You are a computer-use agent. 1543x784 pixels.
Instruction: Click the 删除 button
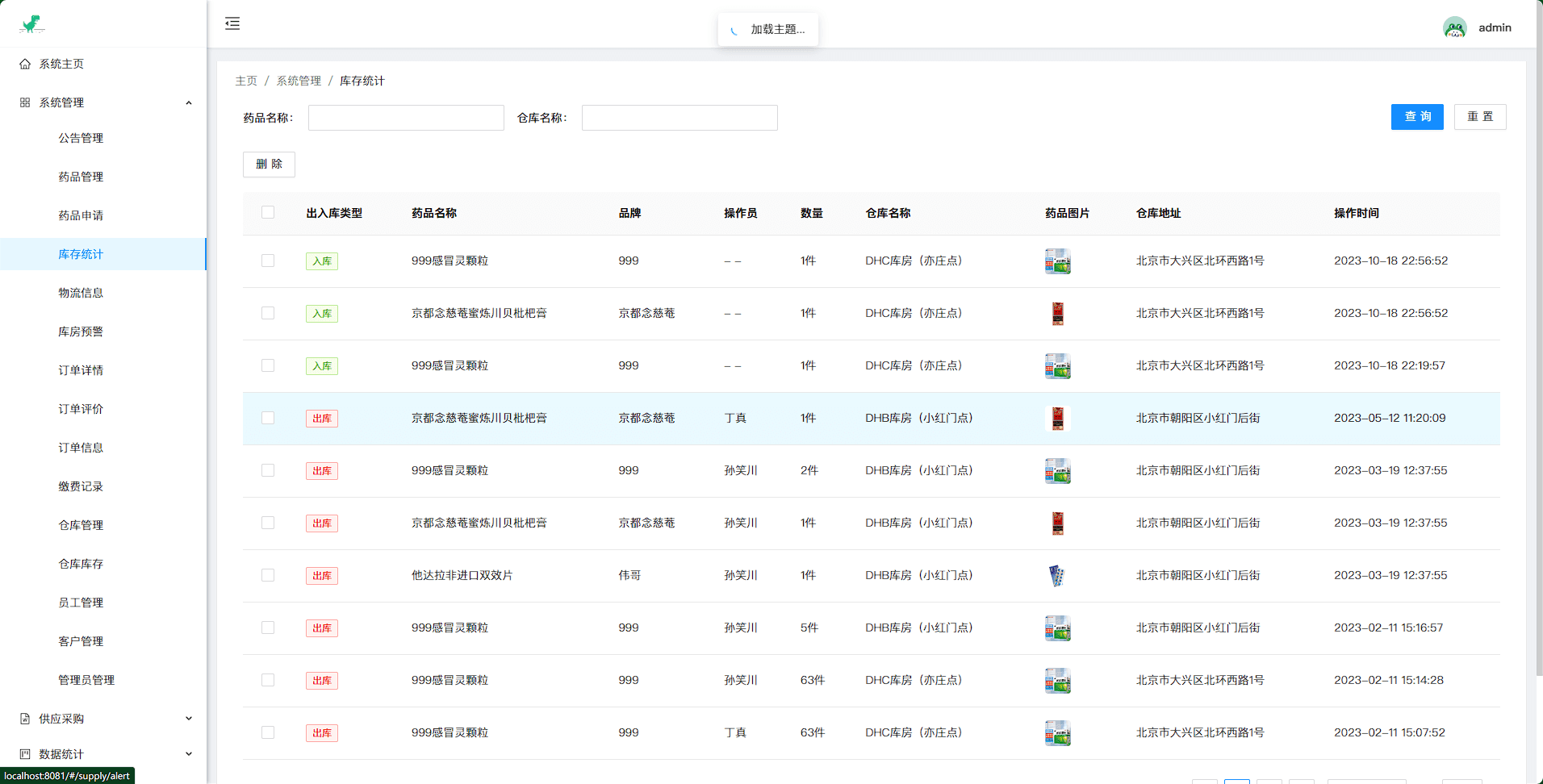tap(269, 165)
